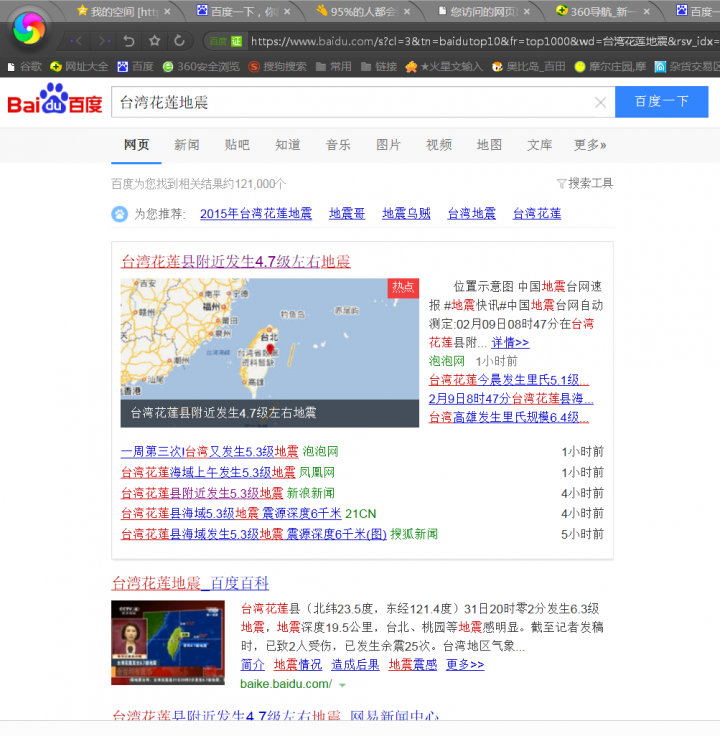Expand the arrow next to baike.baidu.com/
Screen dimensions: 720x736
click(x=343, y=685)
